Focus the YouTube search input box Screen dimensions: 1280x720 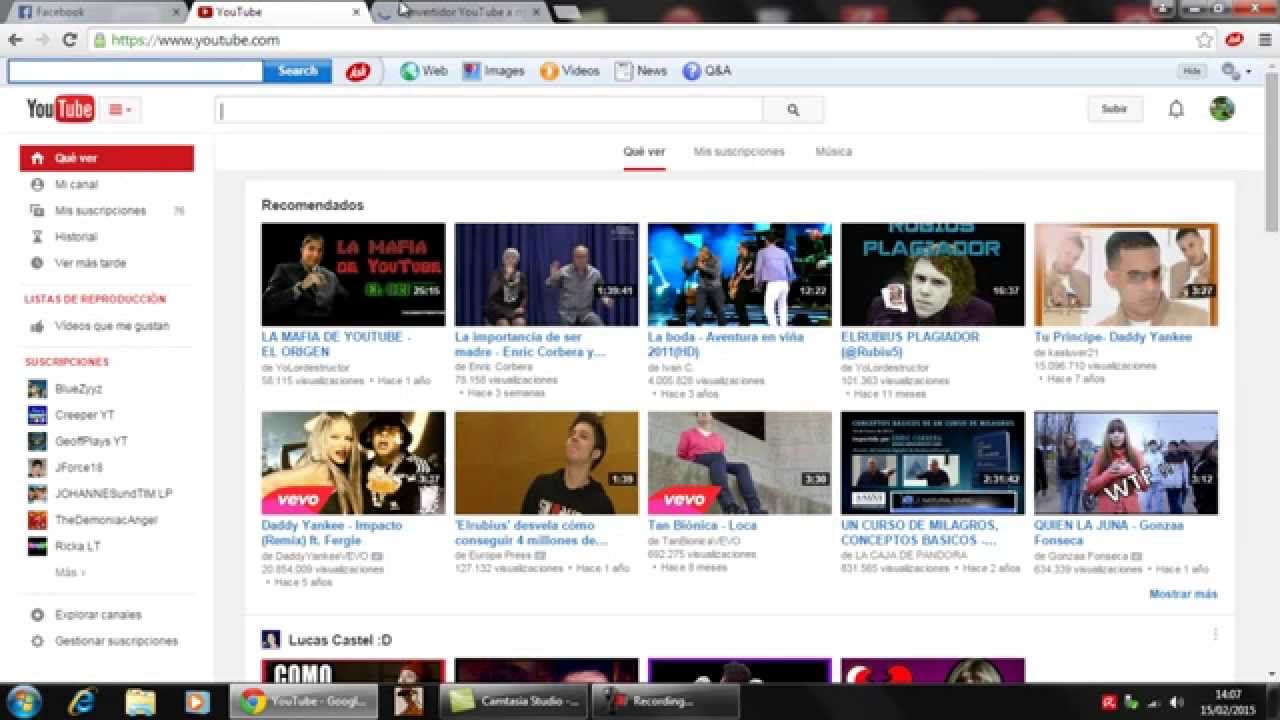click(x=489, y=110)
